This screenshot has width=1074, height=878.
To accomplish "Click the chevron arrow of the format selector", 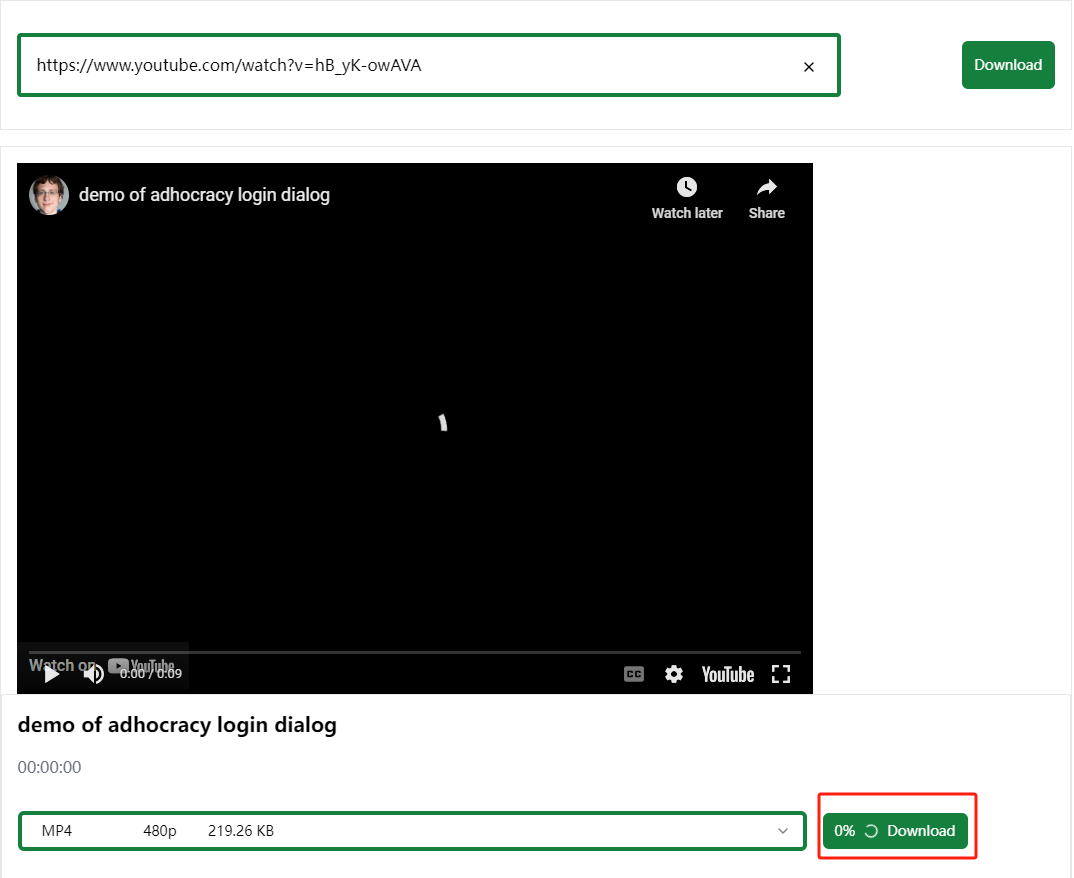I will pyautogui.click(x=782, y=831).
